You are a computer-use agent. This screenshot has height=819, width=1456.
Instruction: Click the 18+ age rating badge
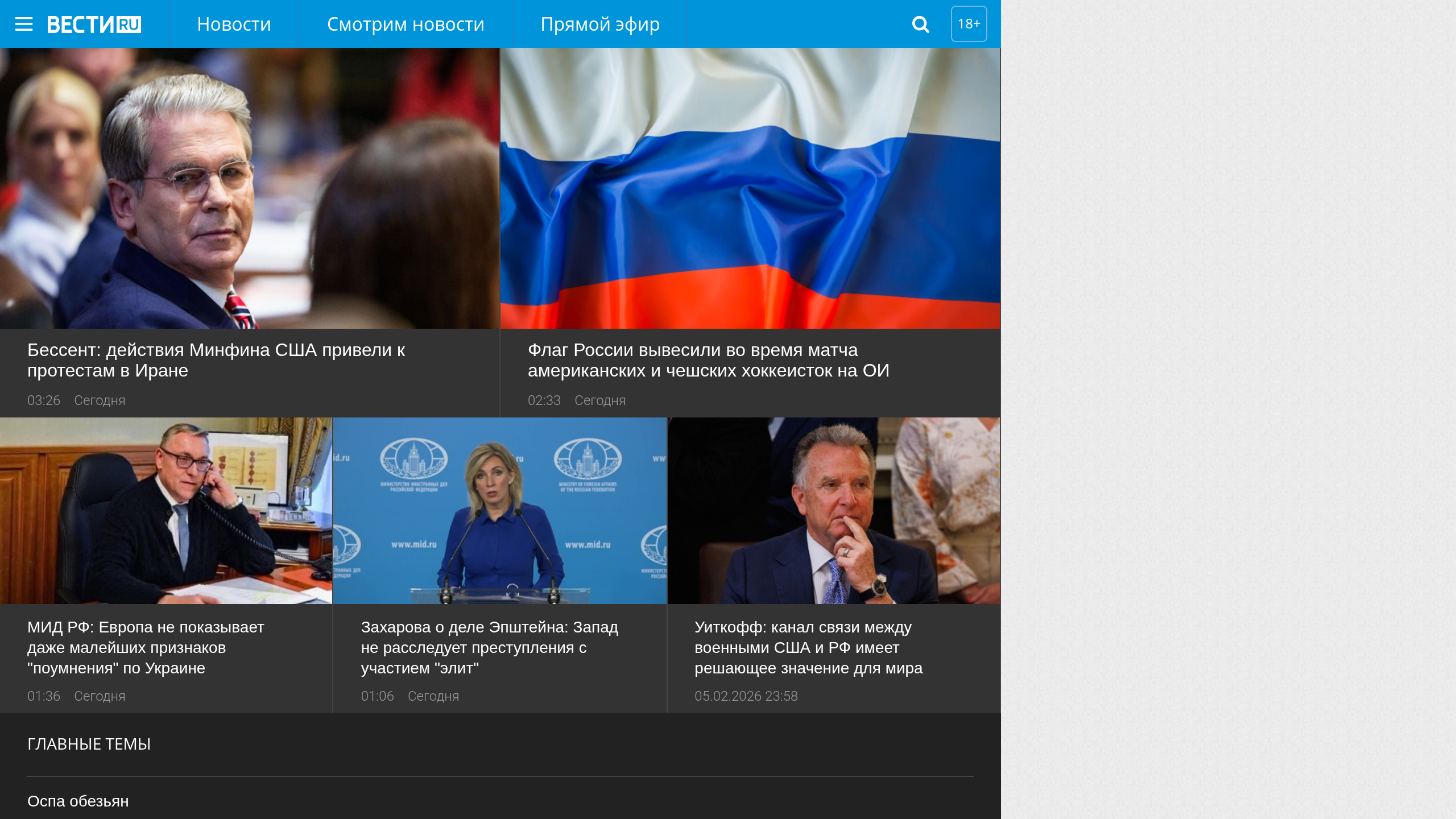point(968,24)
